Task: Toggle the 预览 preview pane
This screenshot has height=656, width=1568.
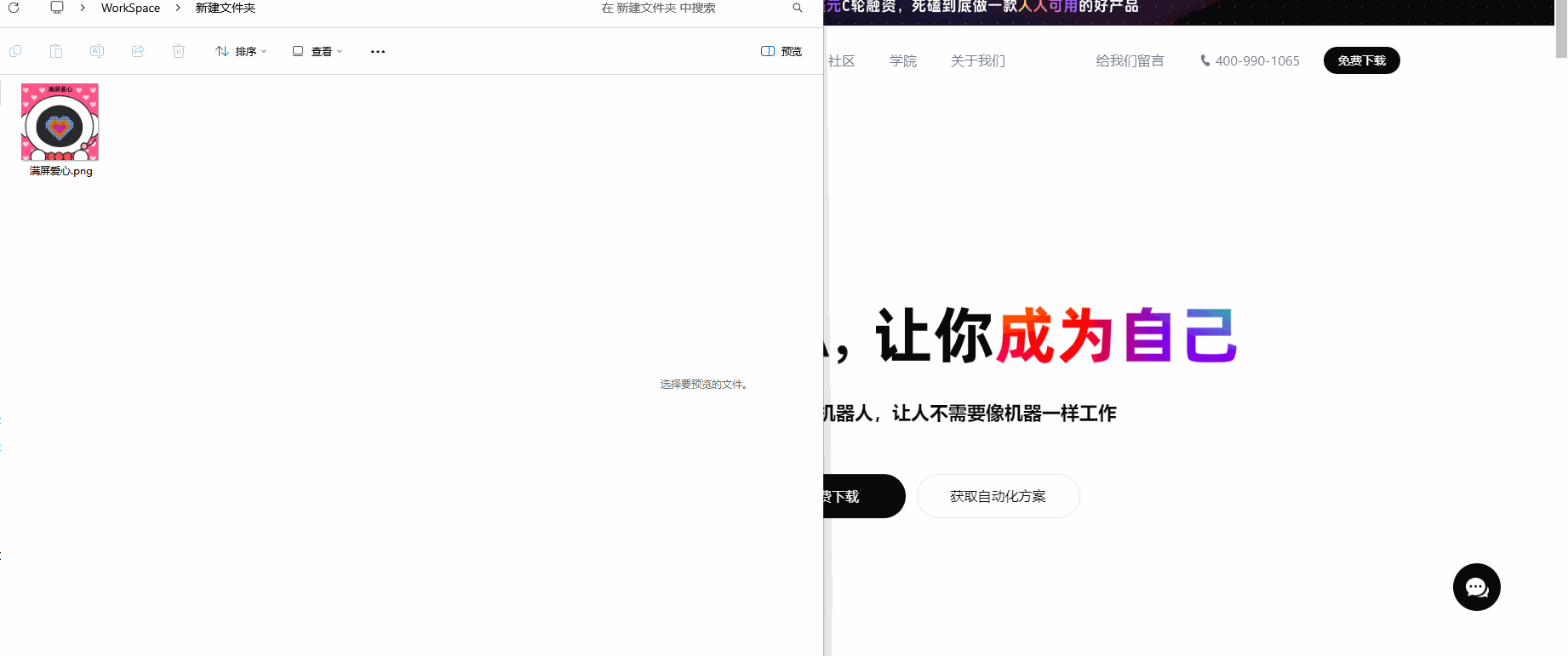Action: coord(781,51)
